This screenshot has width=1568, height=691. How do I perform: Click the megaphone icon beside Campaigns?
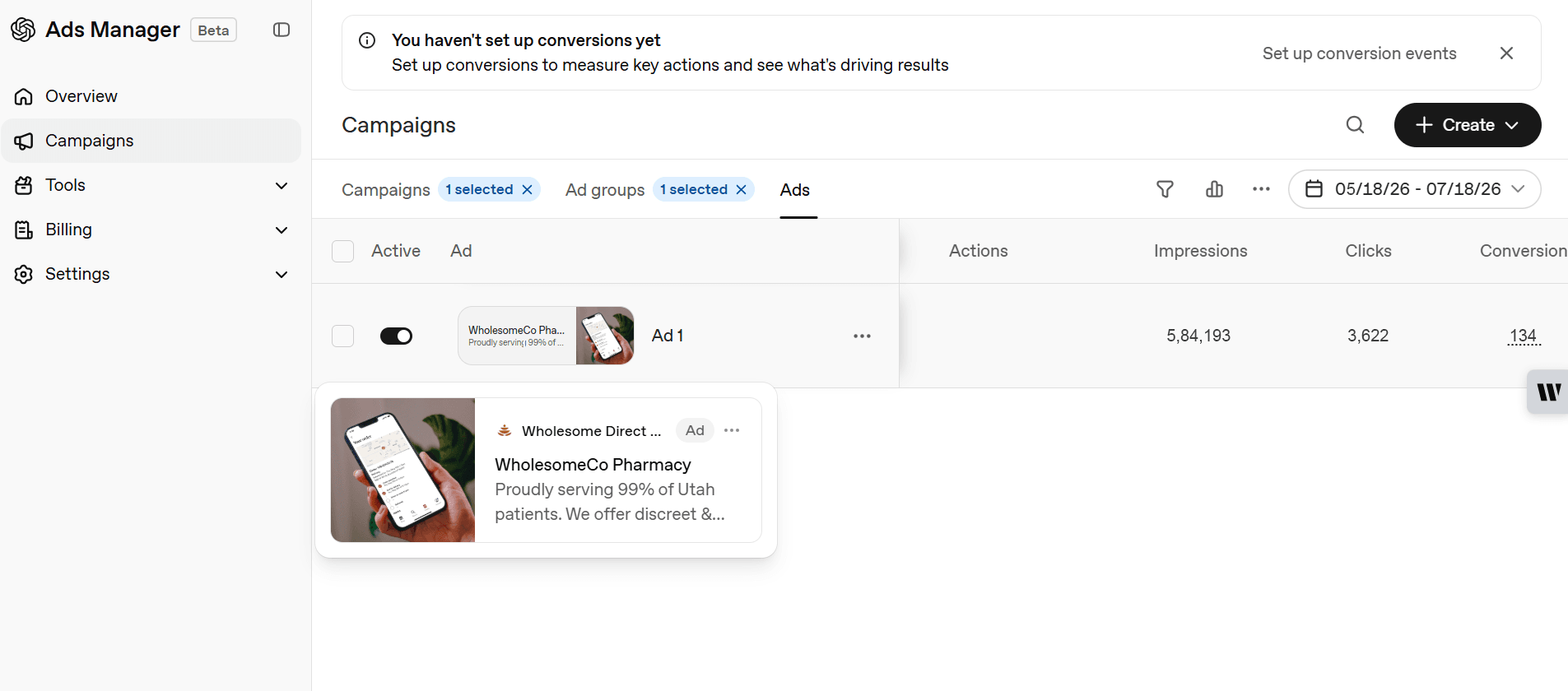(x=24, y=141)
